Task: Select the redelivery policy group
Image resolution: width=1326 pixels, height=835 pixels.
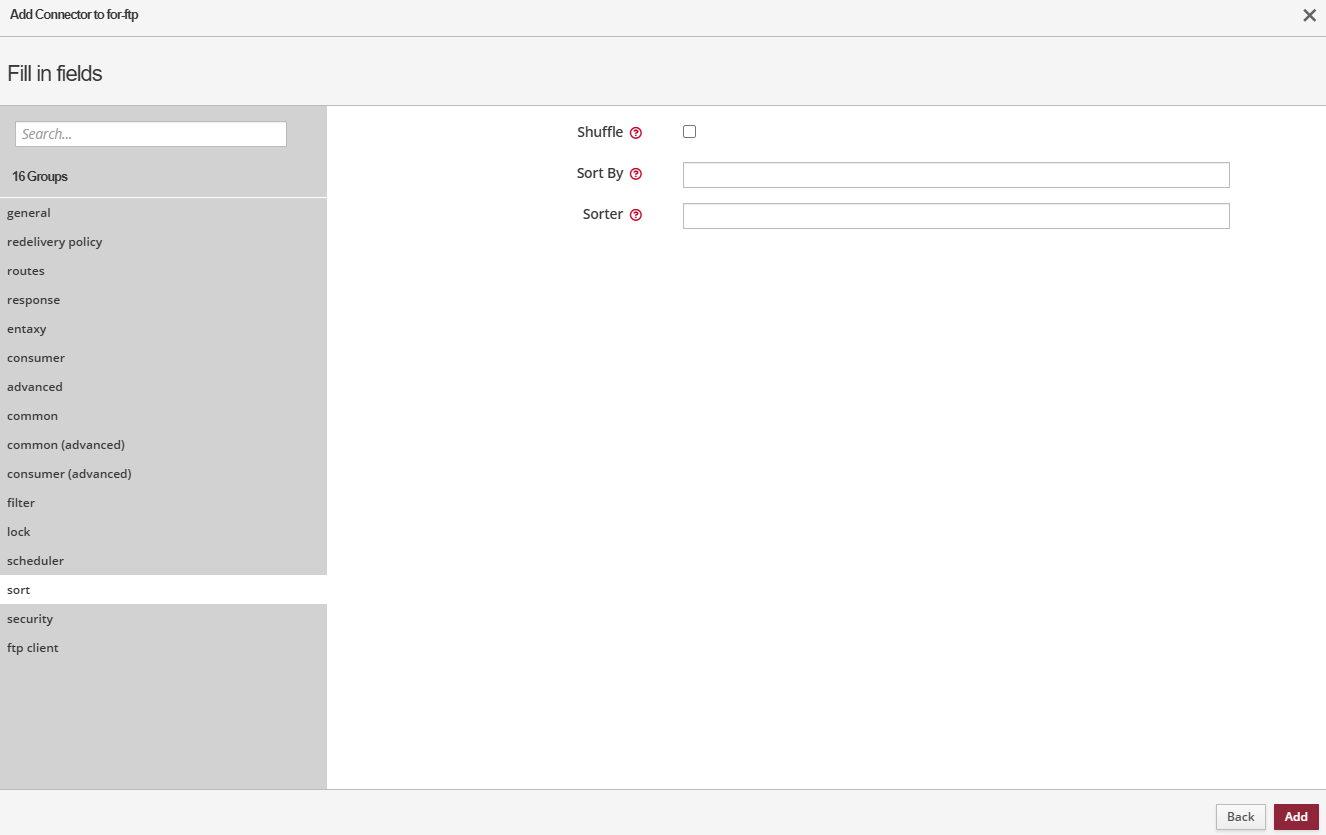Action: (55, 242)
